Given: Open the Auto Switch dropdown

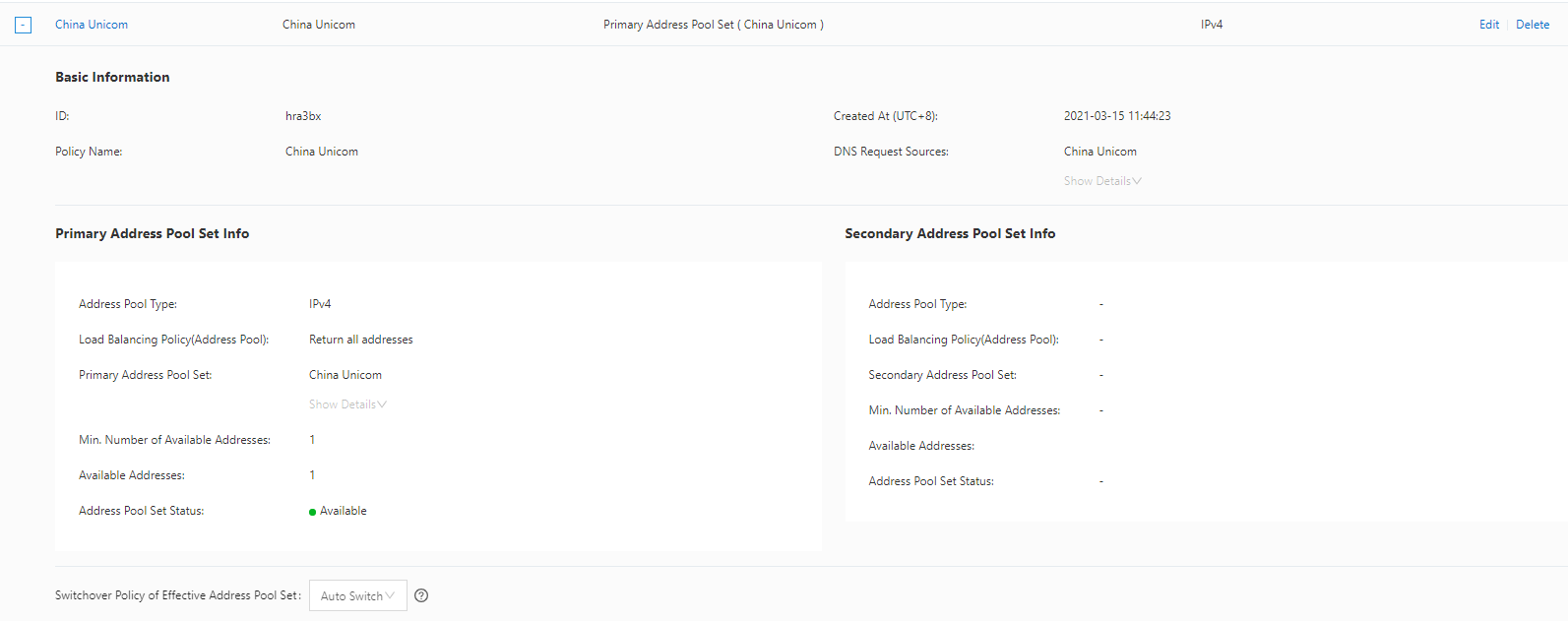Looking at the screenshot, I should point(358,595).
